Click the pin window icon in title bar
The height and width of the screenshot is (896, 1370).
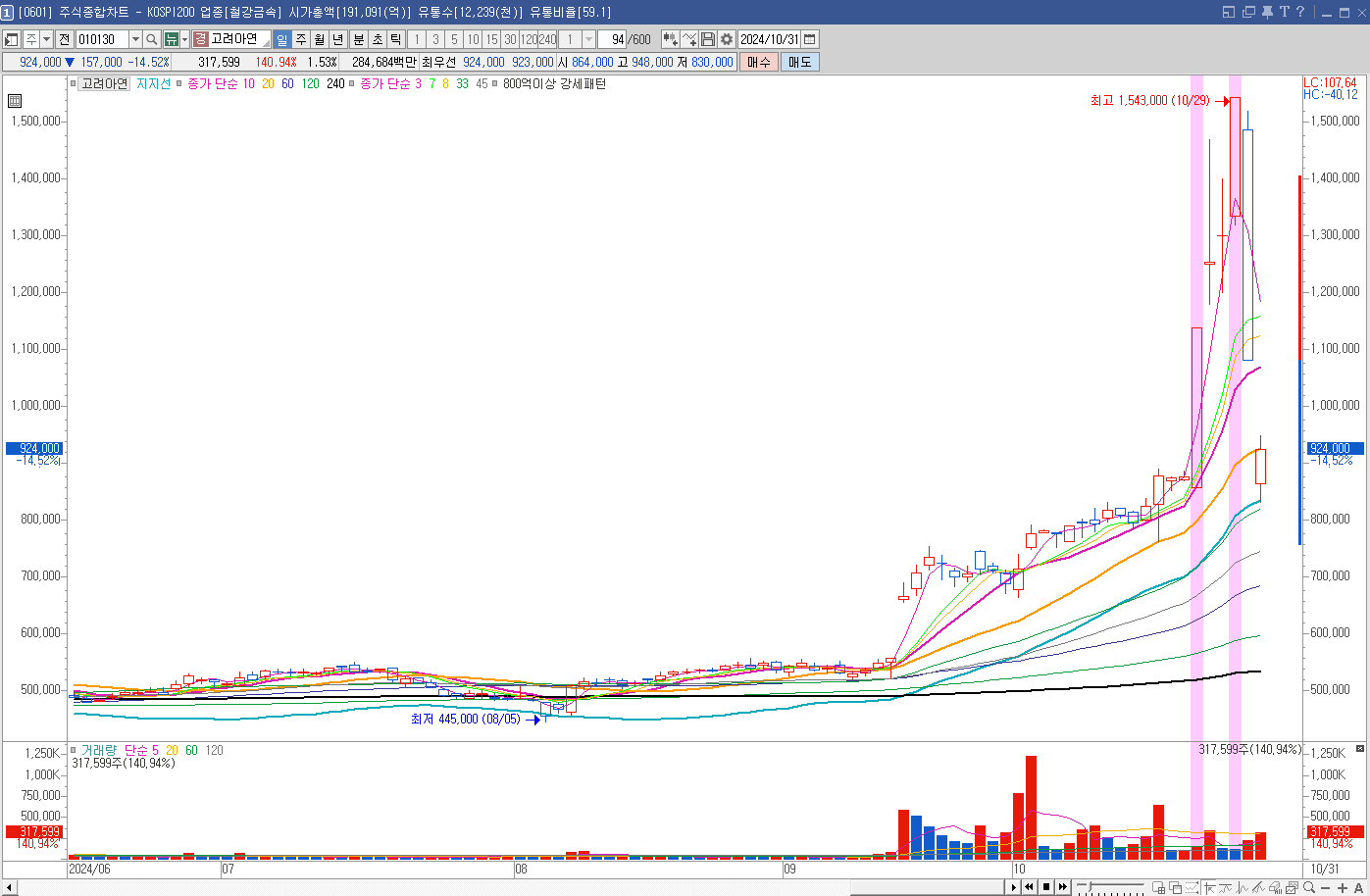[x=1267, y=12]
